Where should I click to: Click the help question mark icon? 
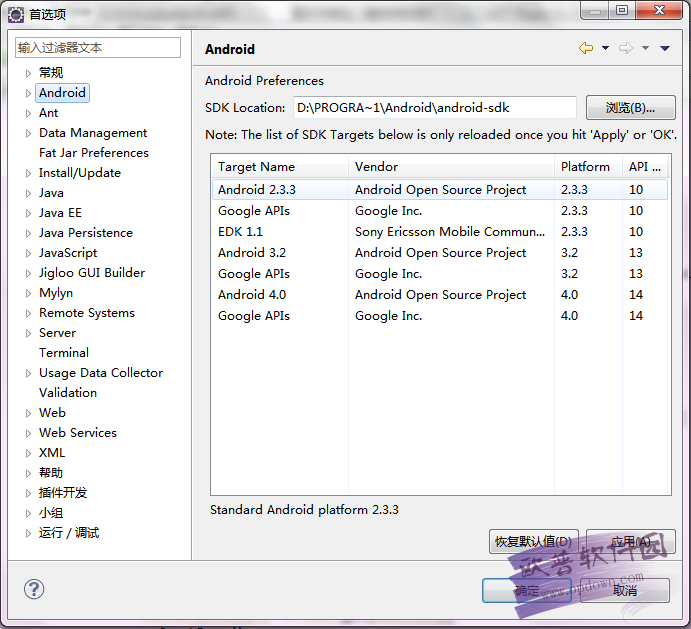point(34,589)
